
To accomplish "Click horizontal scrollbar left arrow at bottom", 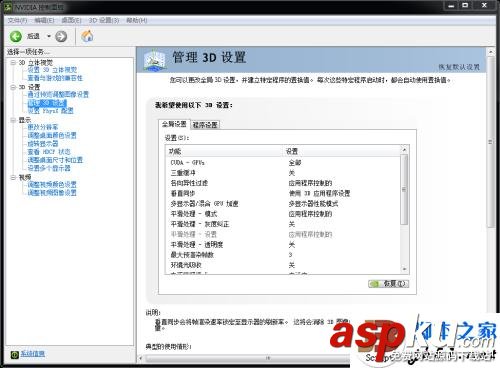I will coord(141,359).
